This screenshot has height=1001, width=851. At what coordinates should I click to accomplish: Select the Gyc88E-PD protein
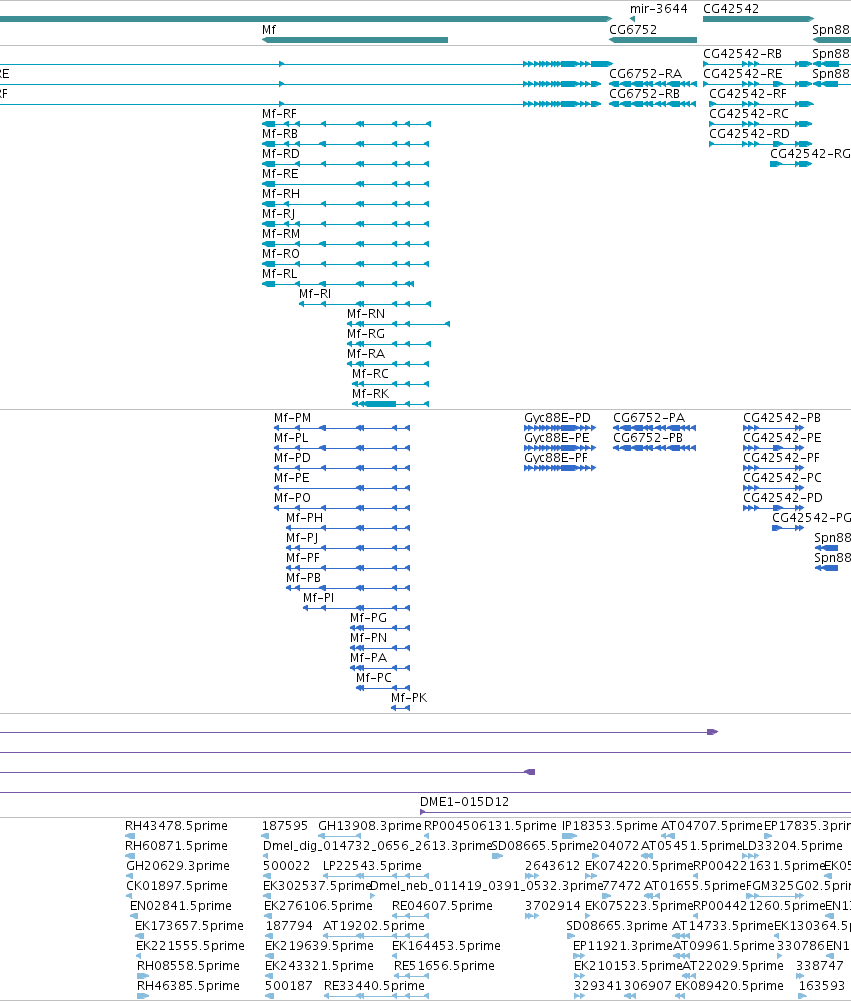pos(560,428)
